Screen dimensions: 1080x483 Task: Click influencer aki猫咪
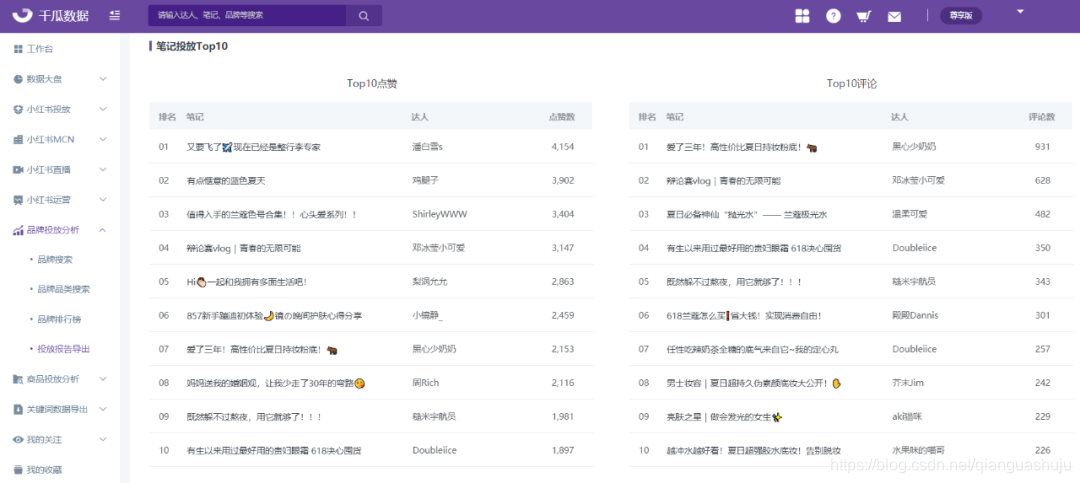point(908,417)
